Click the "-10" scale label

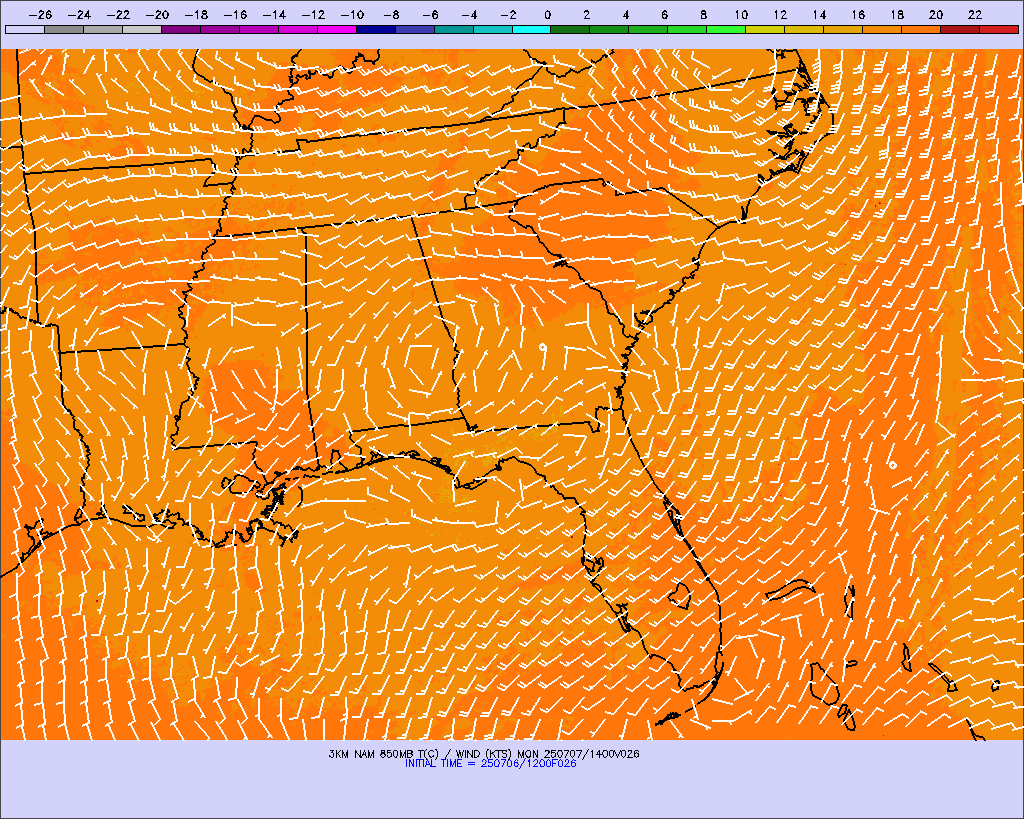pyautogui.click(x=352, y=14)
